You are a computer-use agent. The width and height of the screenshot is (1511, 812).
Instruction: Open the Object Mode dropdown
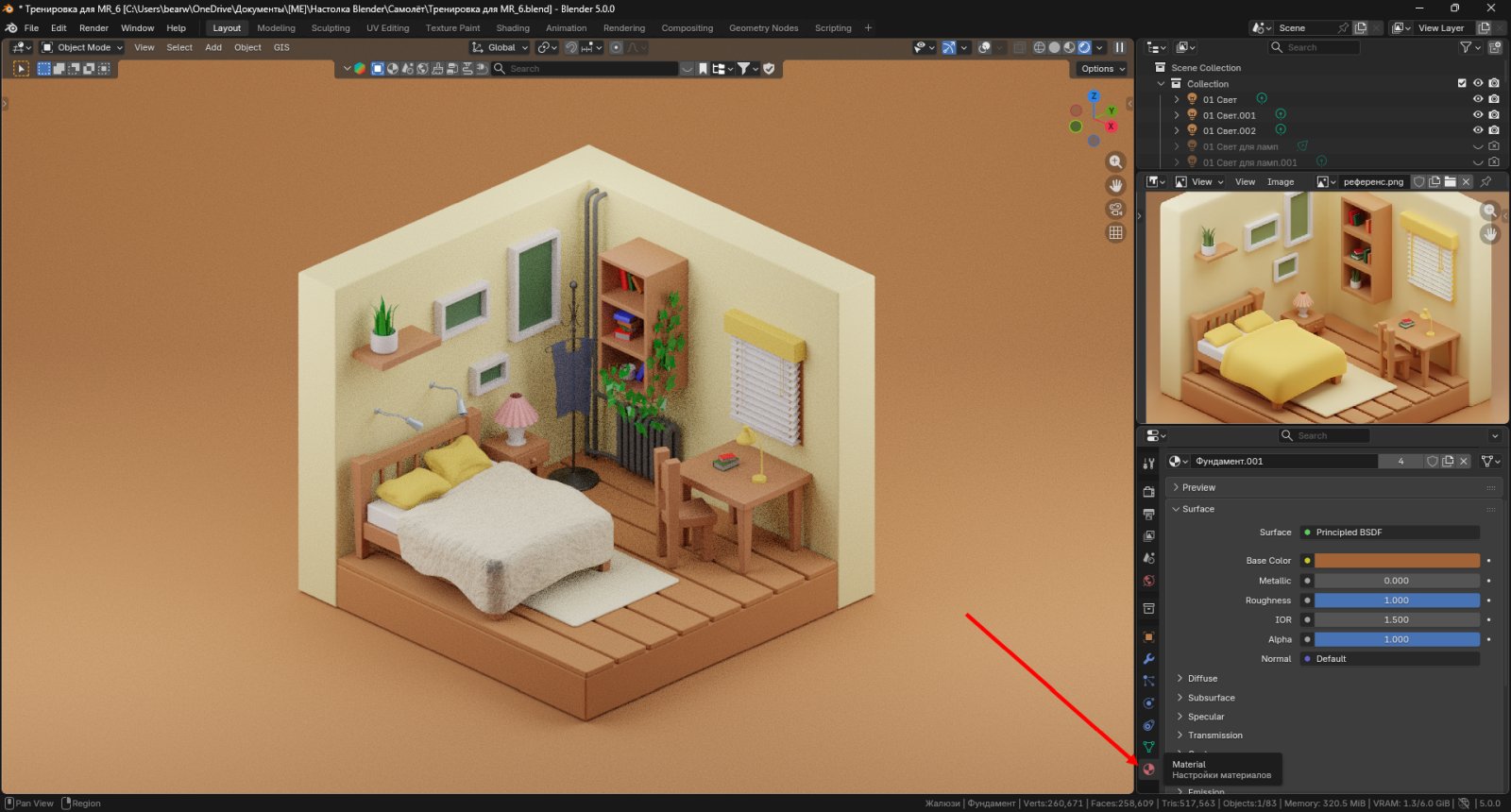(x=83, y=47)
